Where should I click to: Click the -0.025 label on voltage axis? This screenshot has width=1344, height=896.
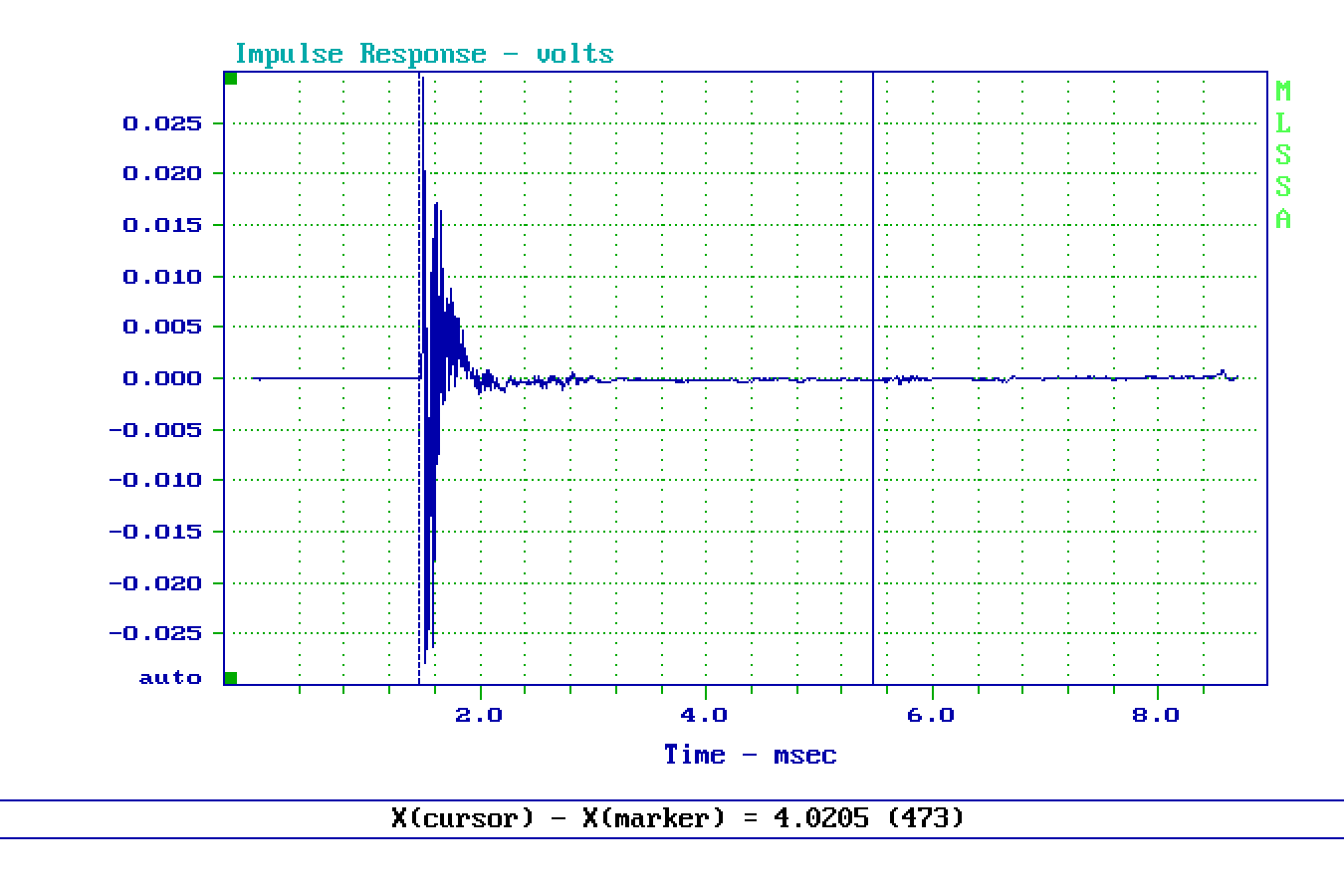click(x=154, y=633)
